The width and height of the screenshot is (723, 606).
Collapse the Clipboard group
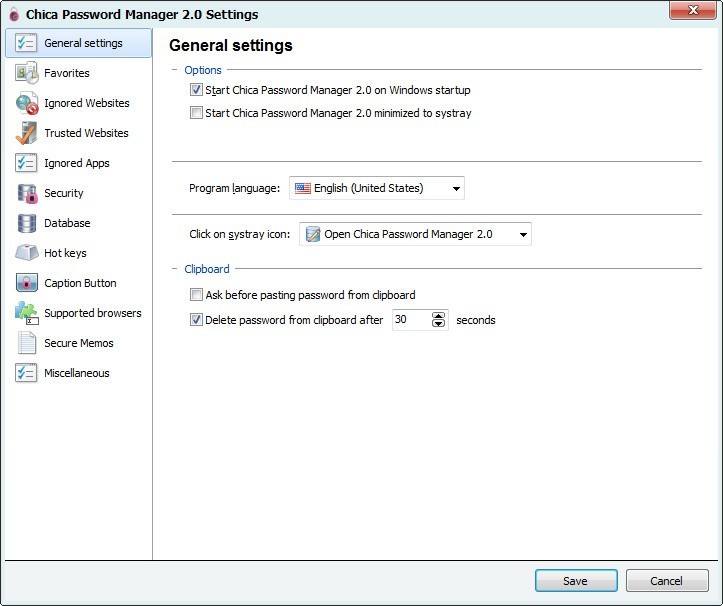click(175, 269)
